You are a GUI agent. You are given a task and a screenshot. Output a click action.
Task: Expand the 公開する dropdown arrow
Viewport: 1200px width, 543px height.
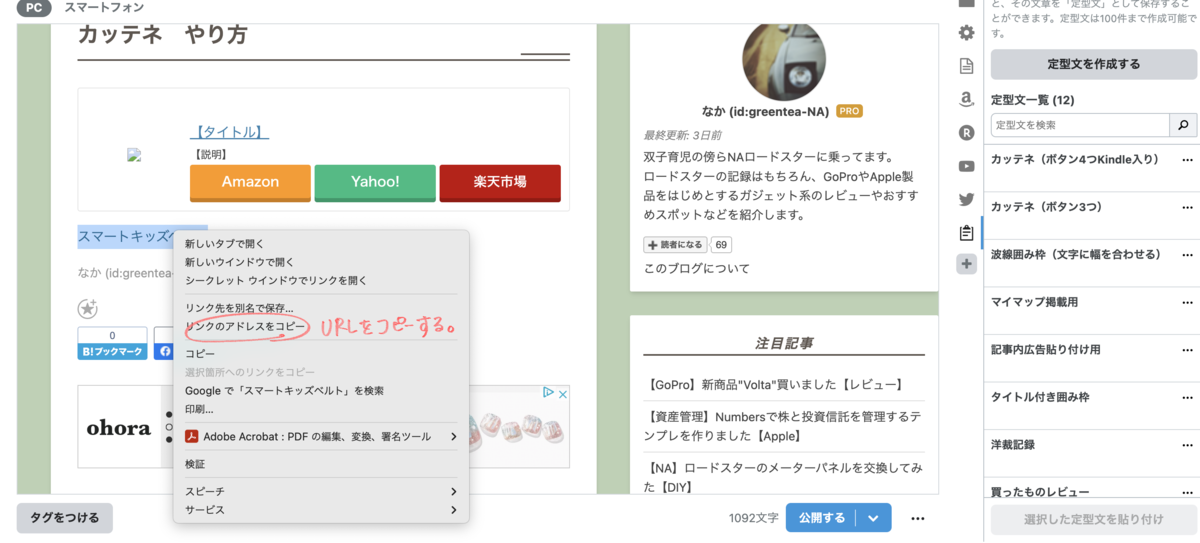click(x=873, y=518)
